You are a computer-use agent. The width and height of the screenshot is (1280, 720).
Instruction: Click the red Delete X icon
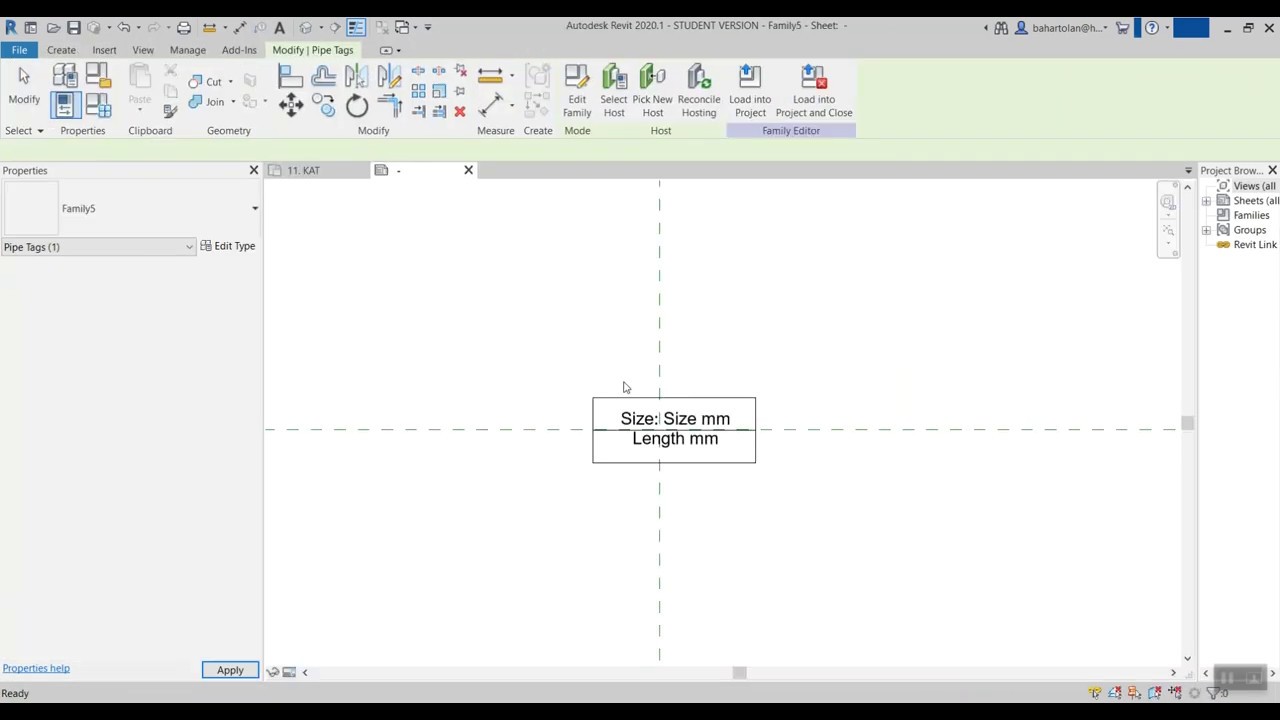tap(460, 111)
